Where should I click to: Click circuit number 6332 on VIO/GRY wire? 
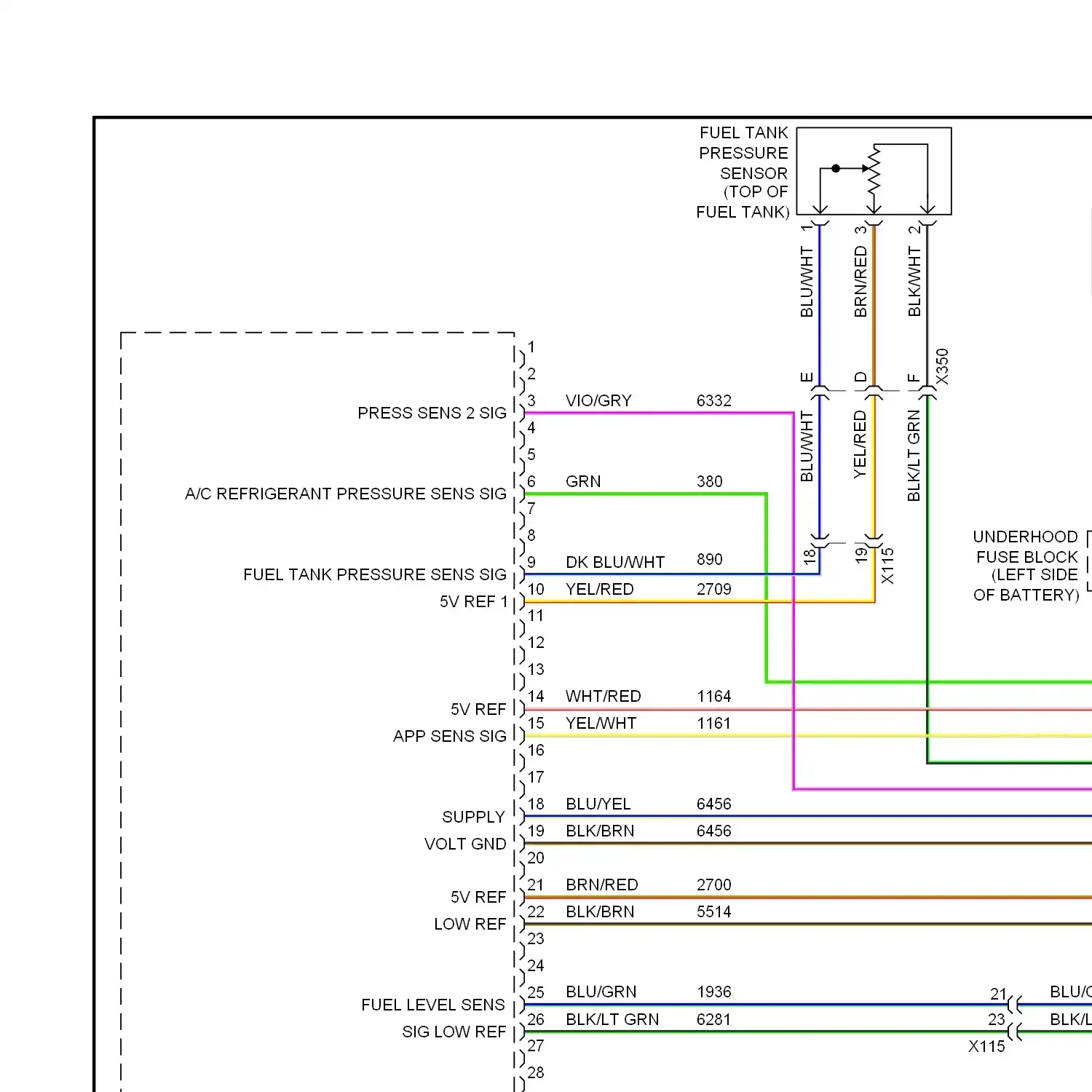coord(713,400)
